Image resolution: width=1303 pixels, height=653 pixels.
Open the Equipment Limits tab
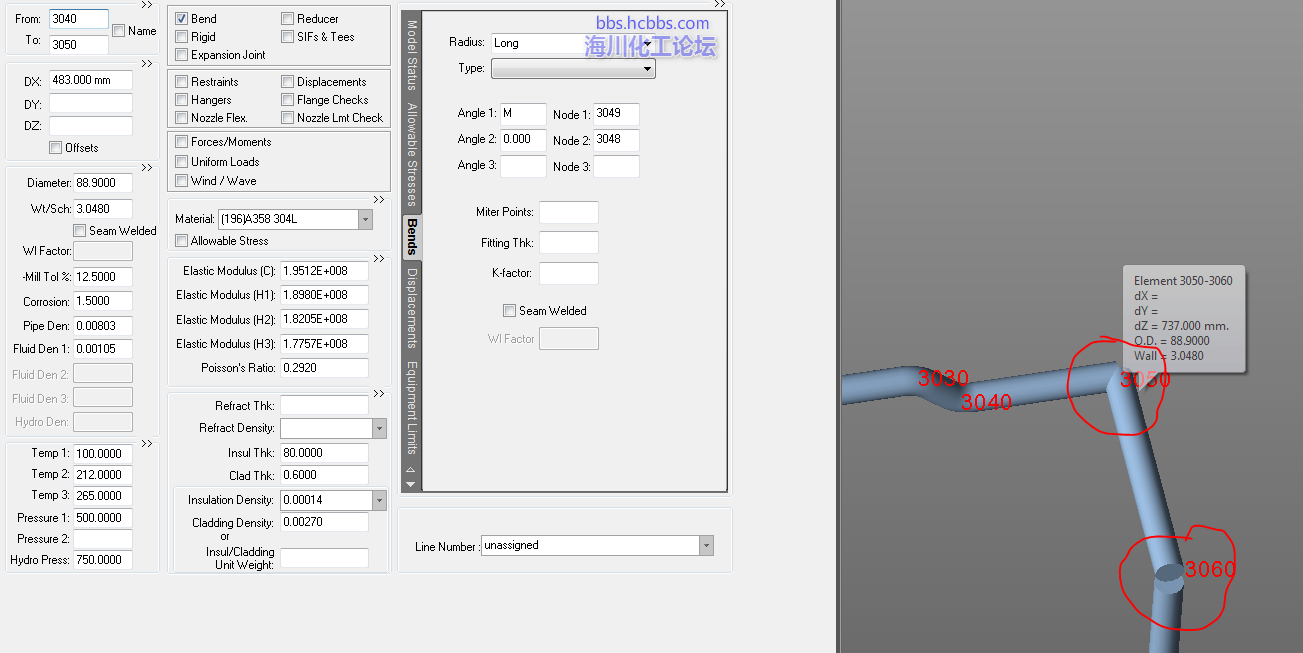pos(411,406)
